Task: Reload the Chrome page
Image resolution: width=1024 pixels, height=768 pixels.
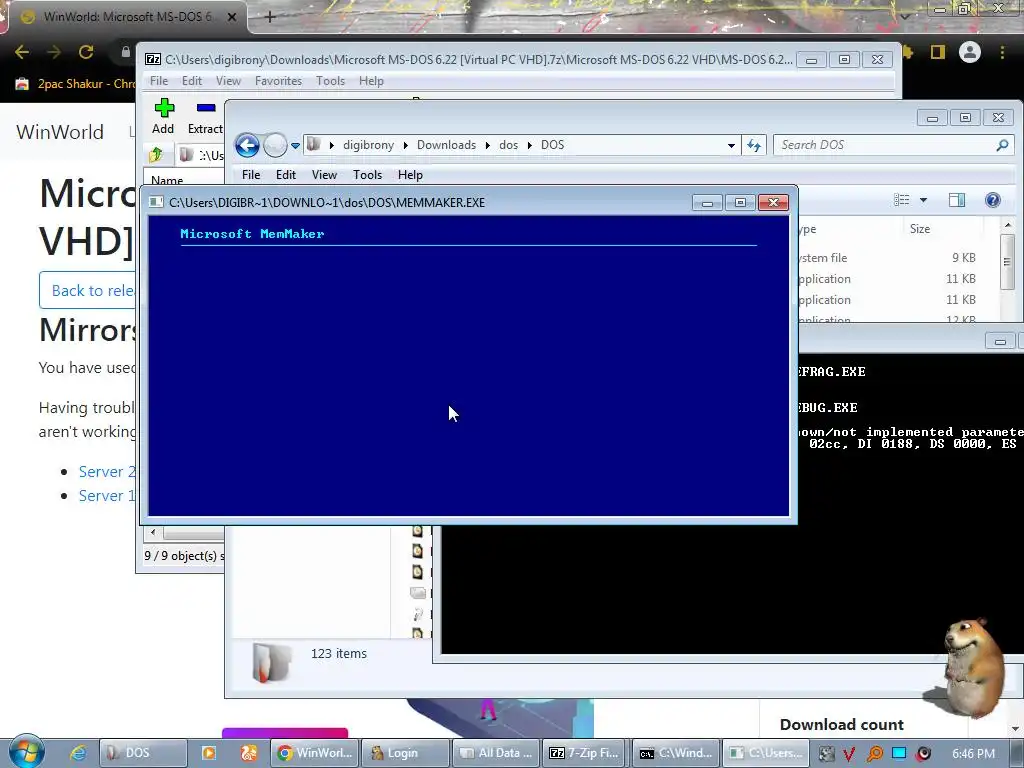Action: click(86, 52)
